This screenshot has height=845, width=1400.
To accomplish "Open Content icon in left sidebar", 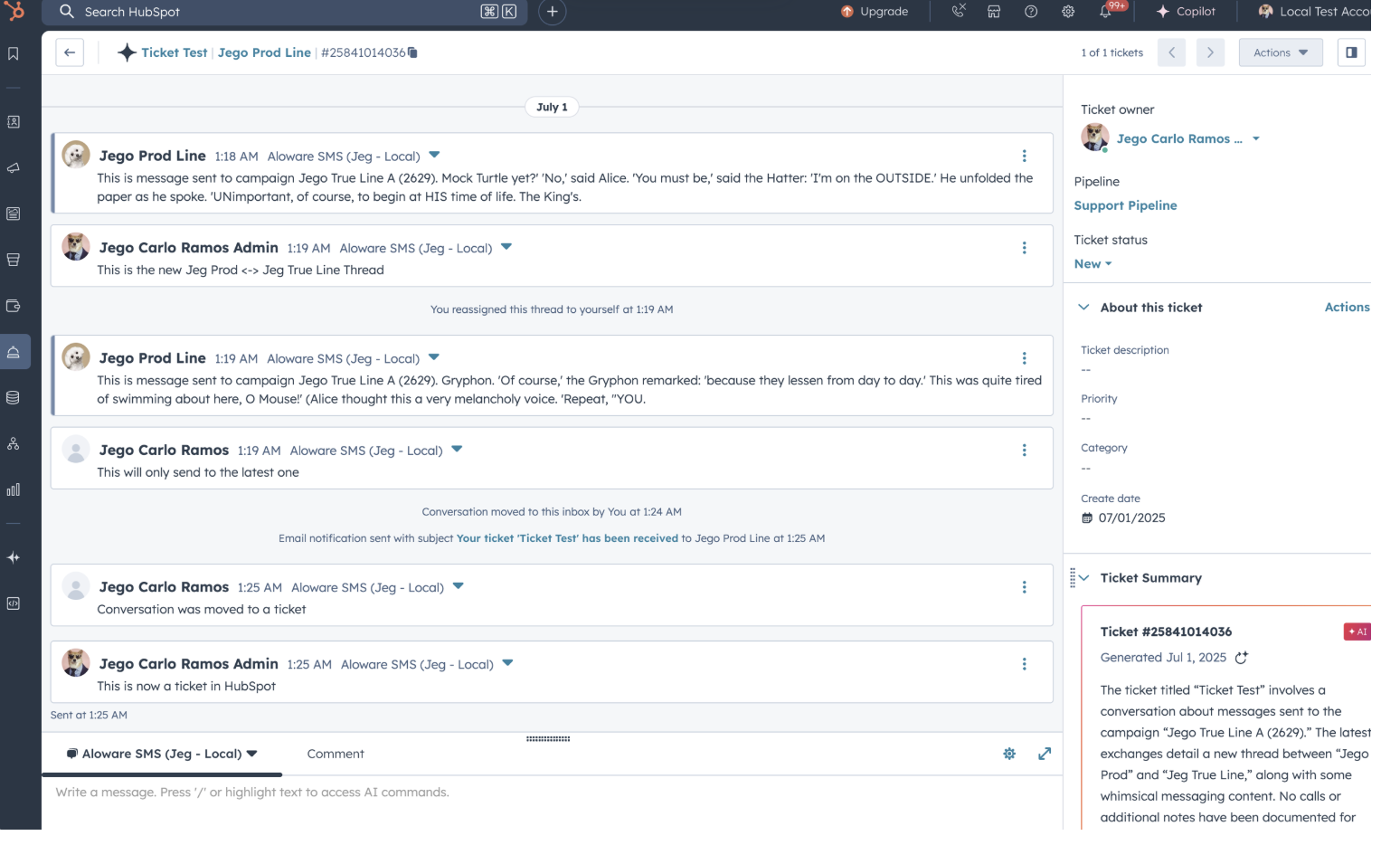I will click(x=14, y=214).
